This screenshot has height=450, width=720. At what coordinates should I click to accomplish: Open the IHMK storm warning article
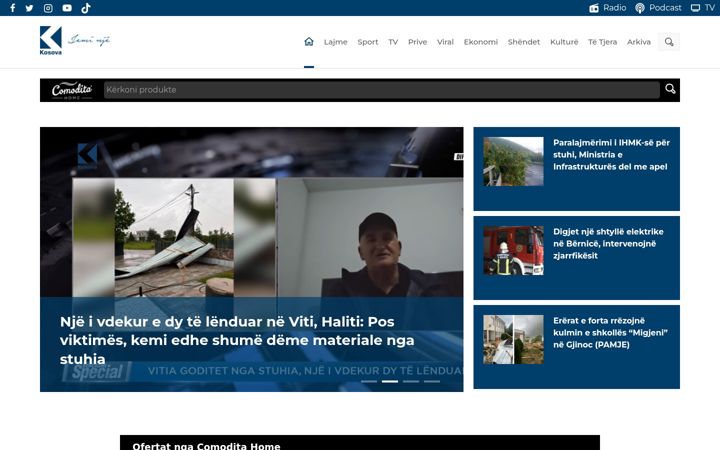coord(611,155)
